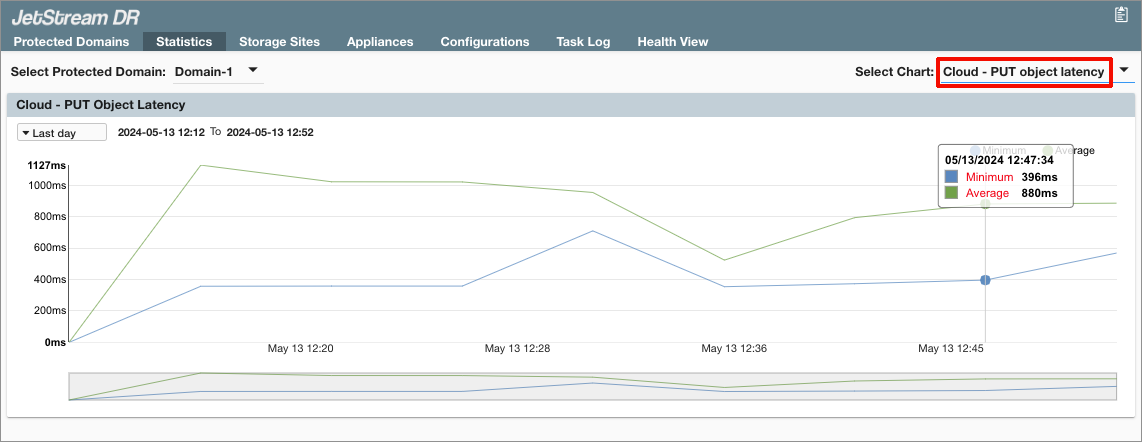Expand the Select Chart dropdown arrow
1142x442 pixels.
(1124, 71)
